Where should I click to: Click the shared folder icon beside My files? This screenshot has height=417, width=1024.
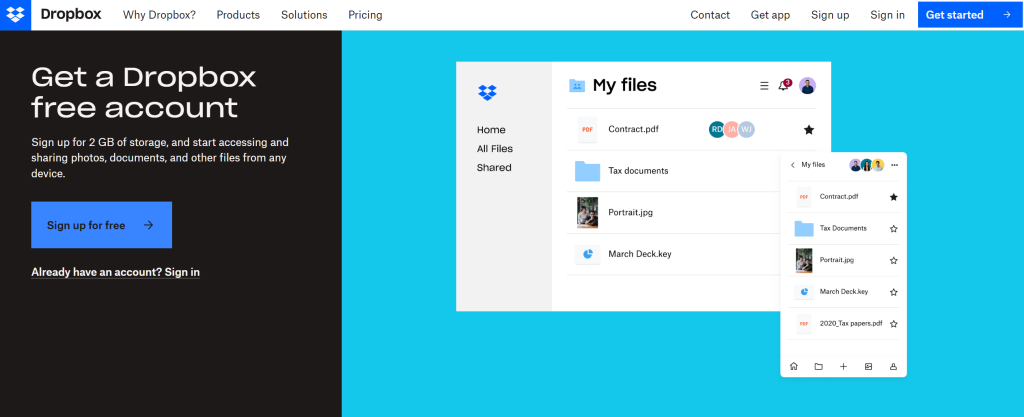577,85
